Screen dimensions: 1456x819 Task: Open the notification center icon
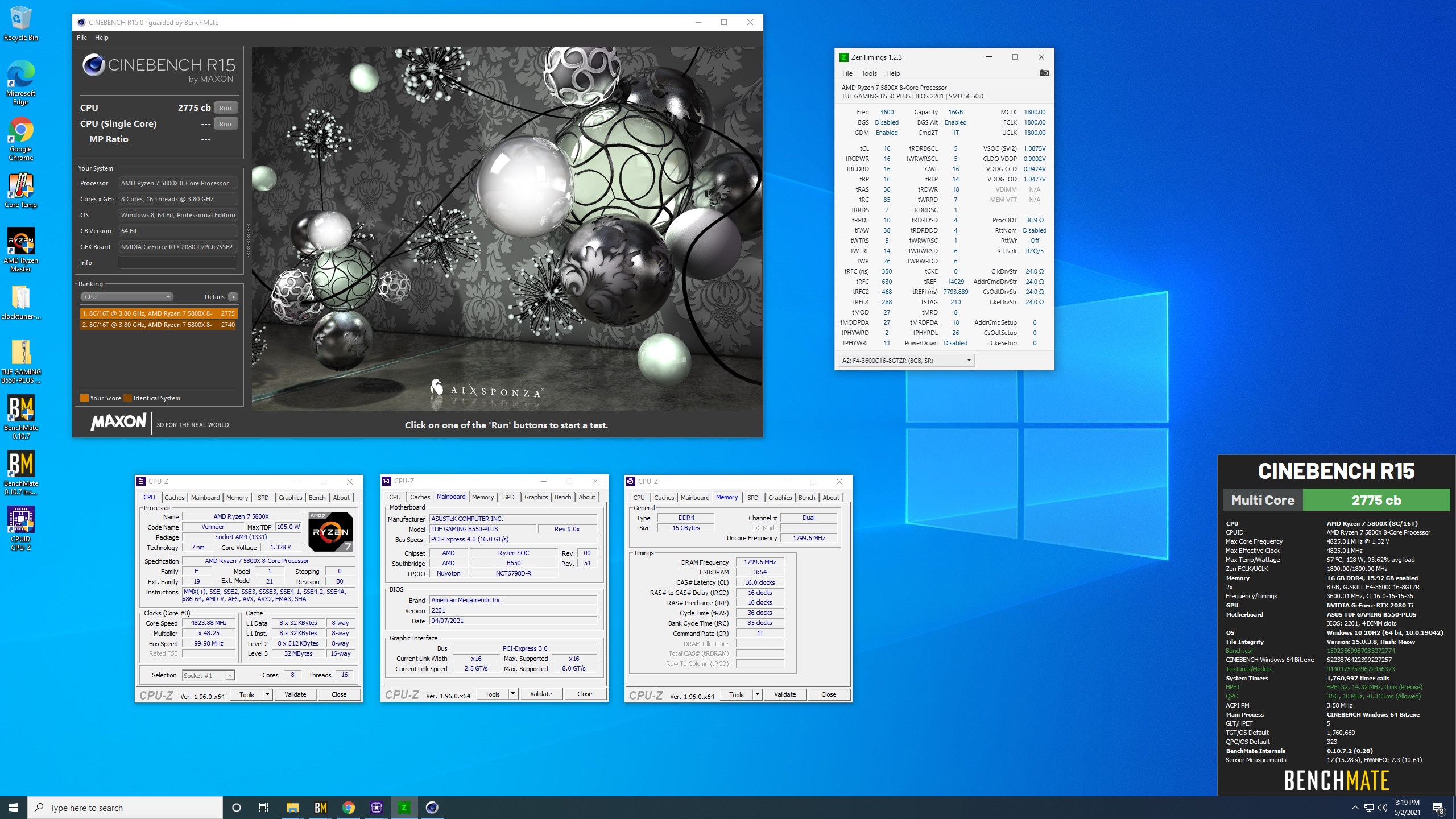[x=1438, y=808]
